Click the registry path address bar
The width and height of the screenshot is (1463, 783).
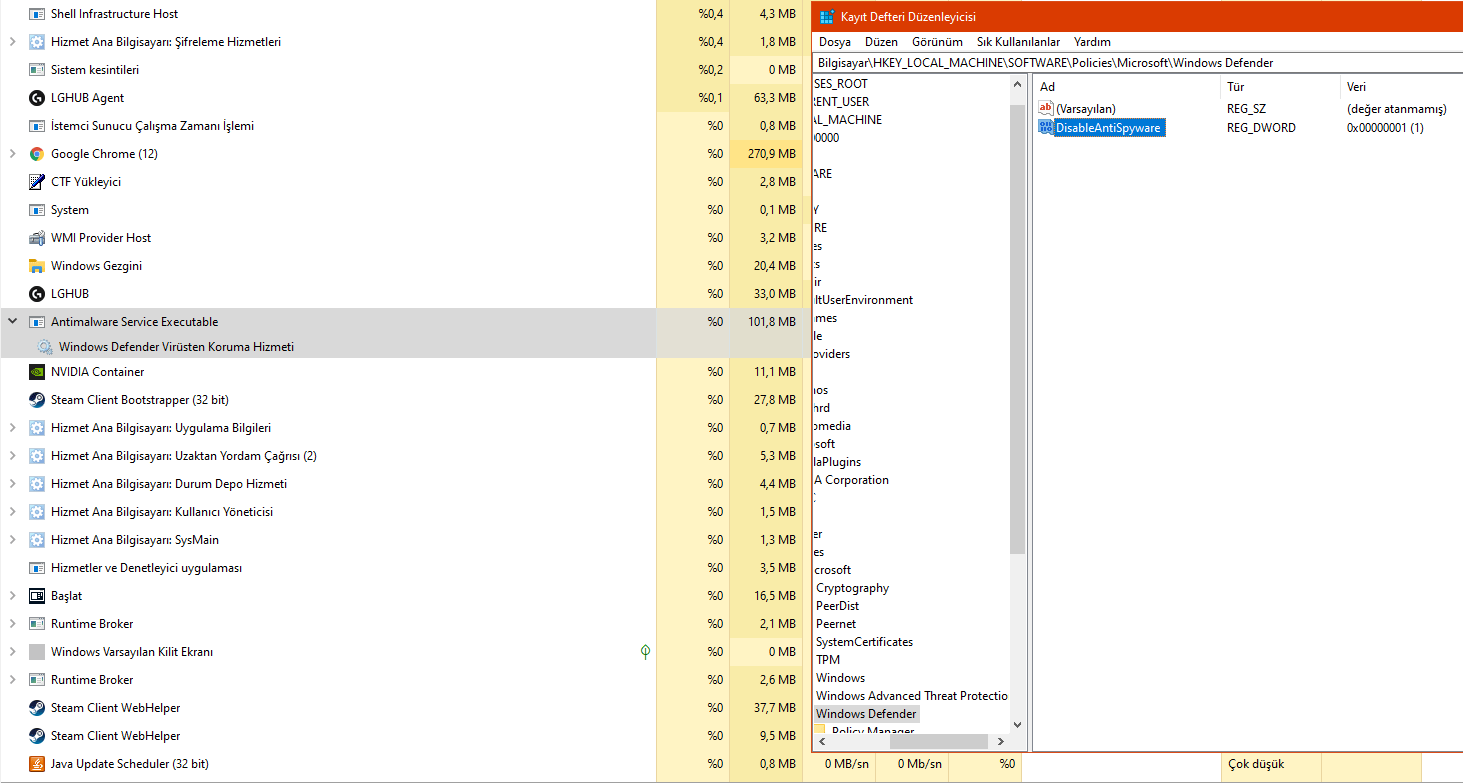point(1138,62)
